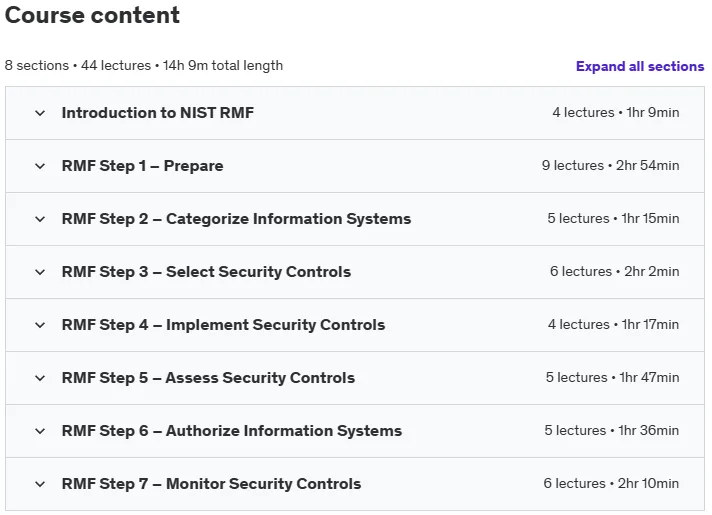
Task: Select RMF Step 6 – Authorize Information Systems title
Action: 232,431
